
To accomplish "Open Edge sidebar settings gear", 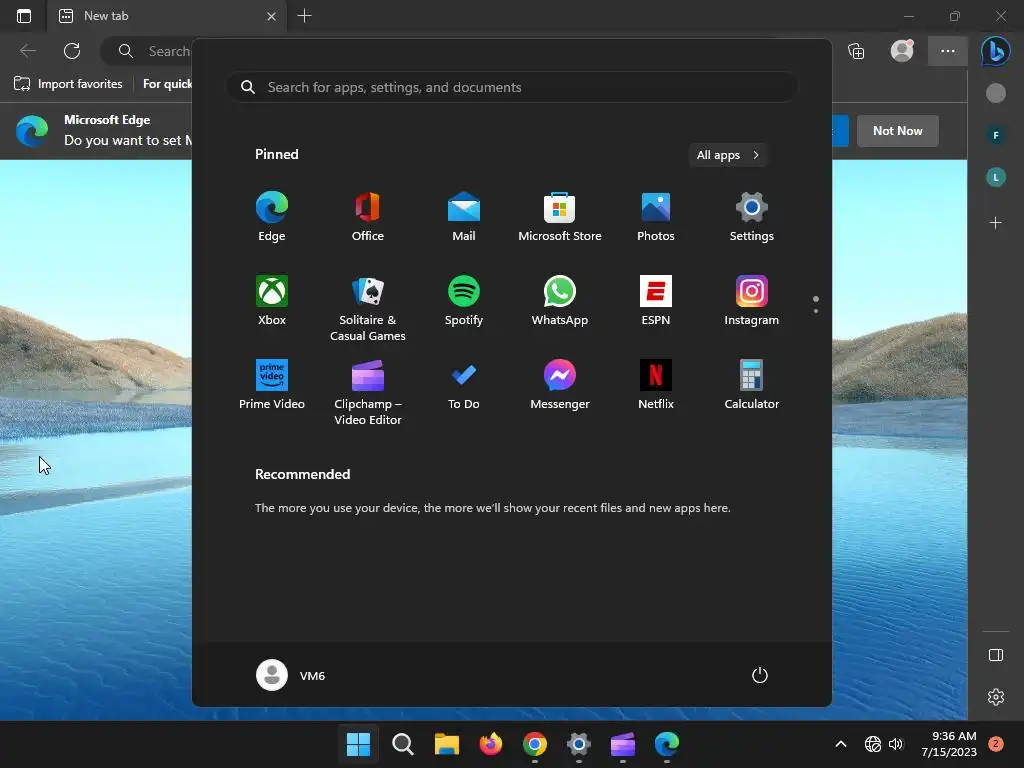I will tap(995, 697).
